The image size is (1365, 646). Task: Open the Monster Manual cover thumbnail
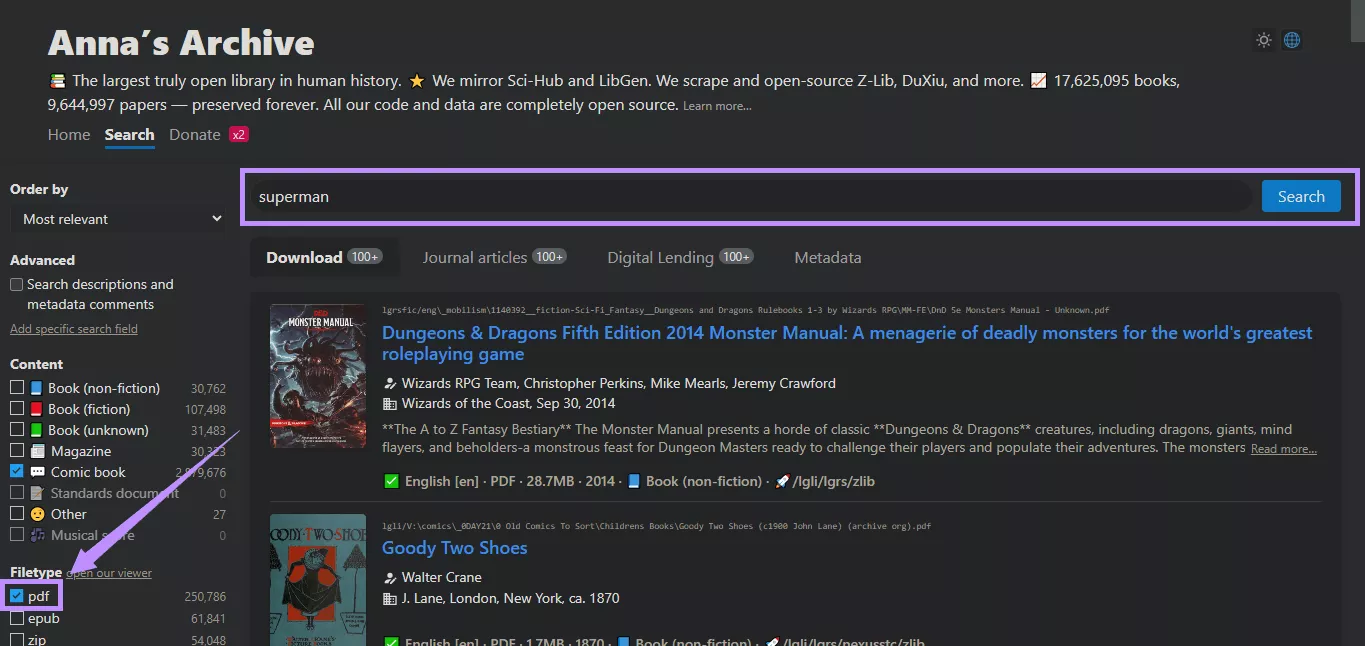[x=317, y=375]
